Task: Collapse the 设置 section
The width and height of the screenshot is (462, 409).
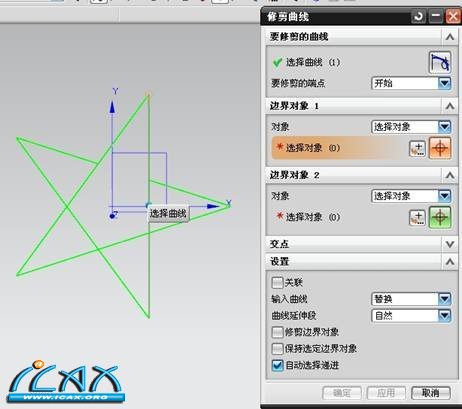Action: tap(450, 262)
